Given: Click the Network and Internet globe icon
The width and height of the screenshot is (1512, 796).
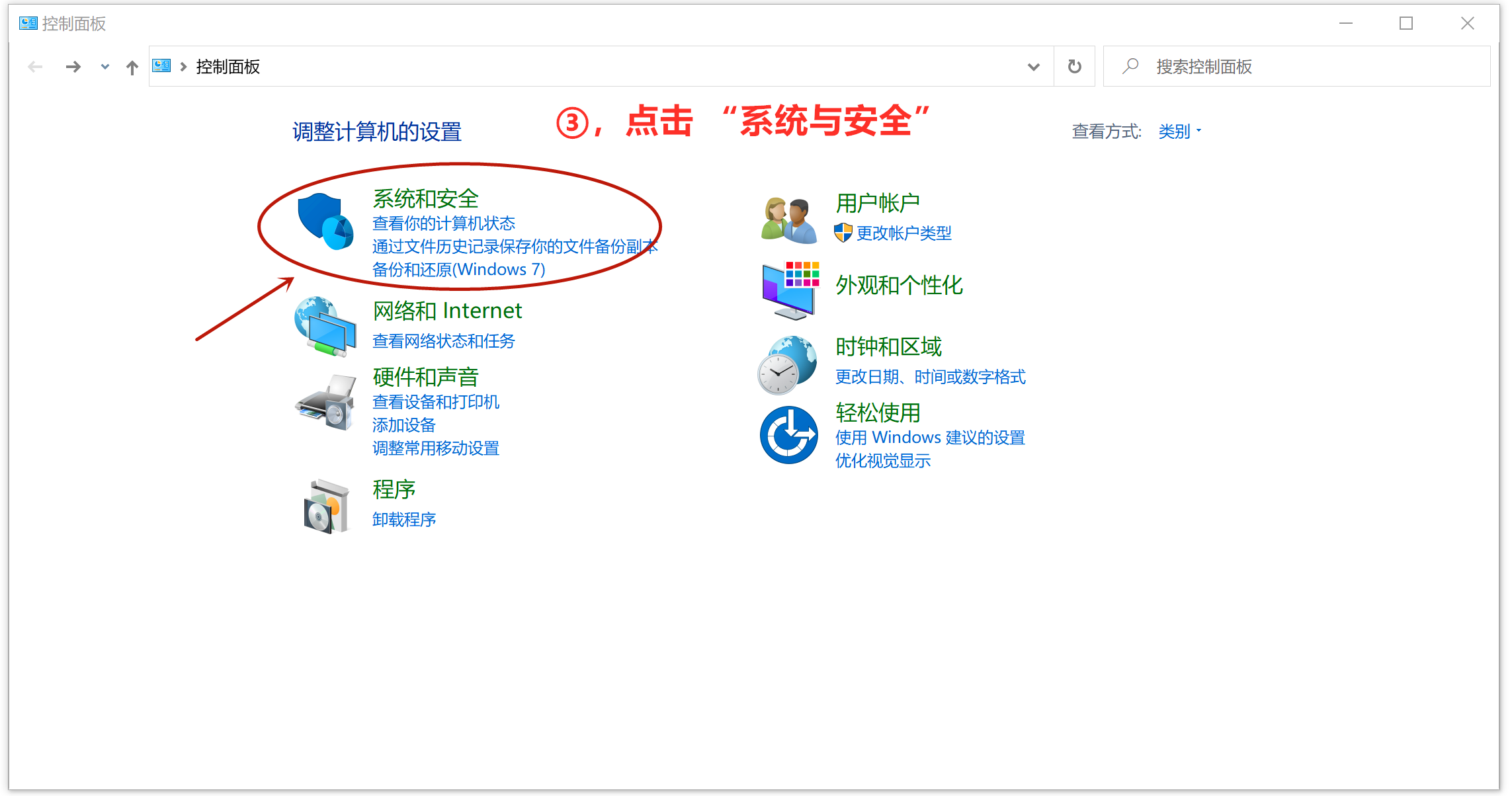Looking at the screenshot, I should pyautogui.click(x=325, y=327).
